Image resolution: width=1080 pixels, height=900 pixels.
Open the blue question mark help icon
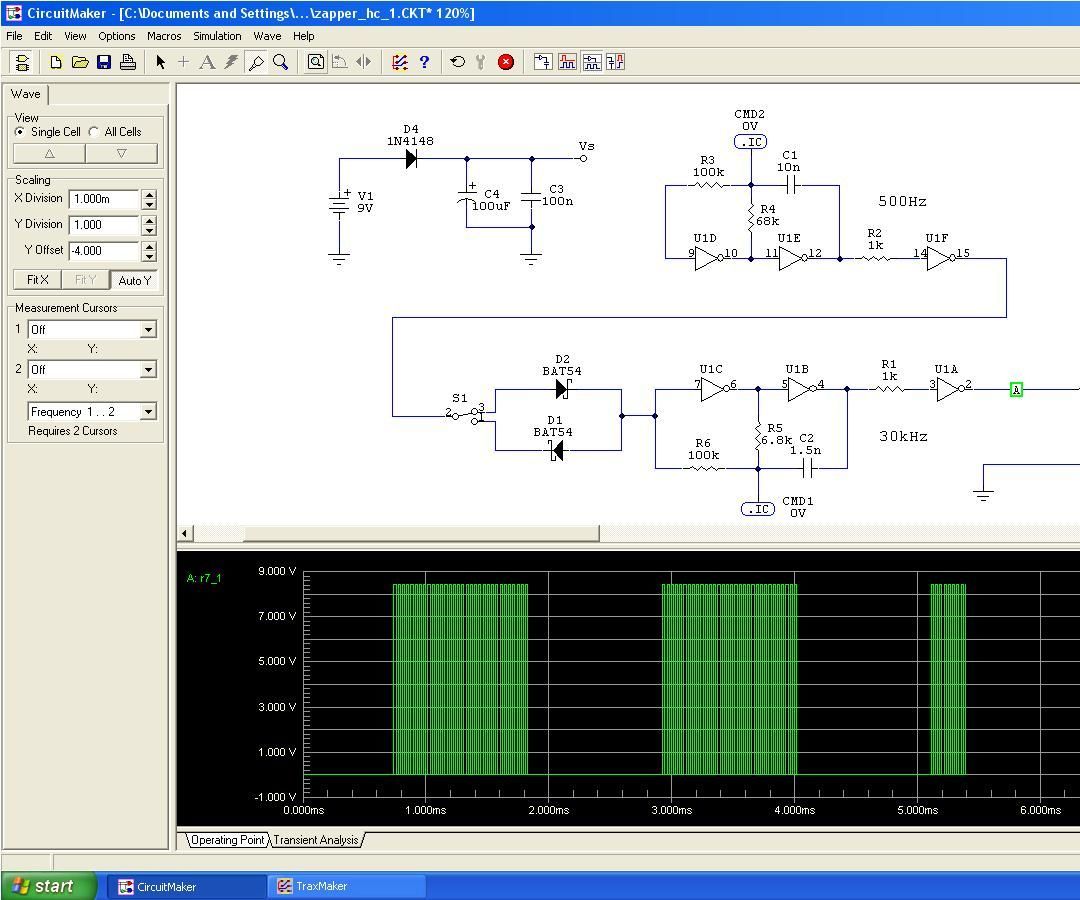[x=424, y=62]
